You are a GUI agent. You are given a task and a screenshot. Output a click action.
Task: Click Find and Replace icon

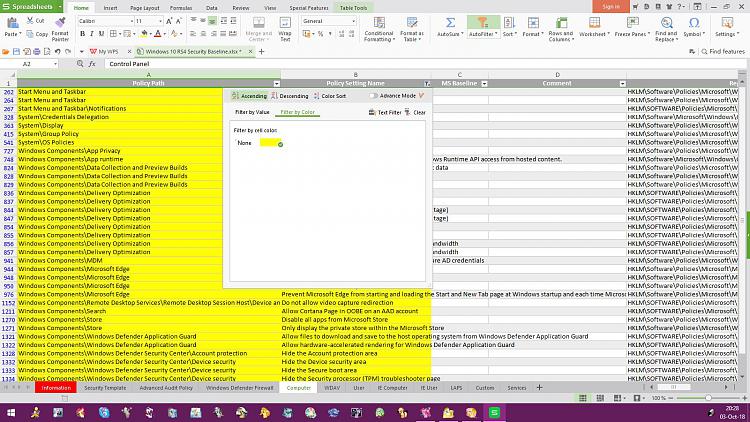pos(666,22)
